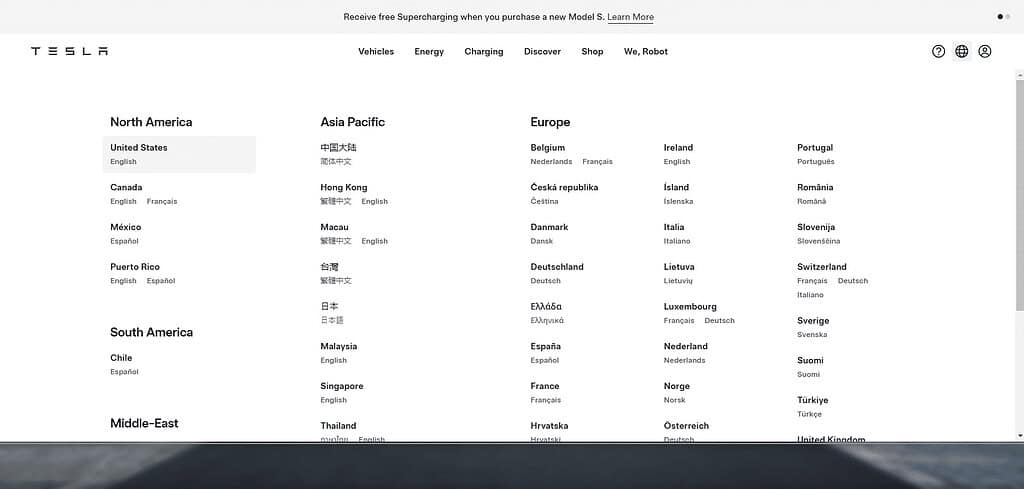The height and width of the screenshot is (489, 1024).
Task: Choose Luxembourg Deutsch
Action: (x=720, y=321)
